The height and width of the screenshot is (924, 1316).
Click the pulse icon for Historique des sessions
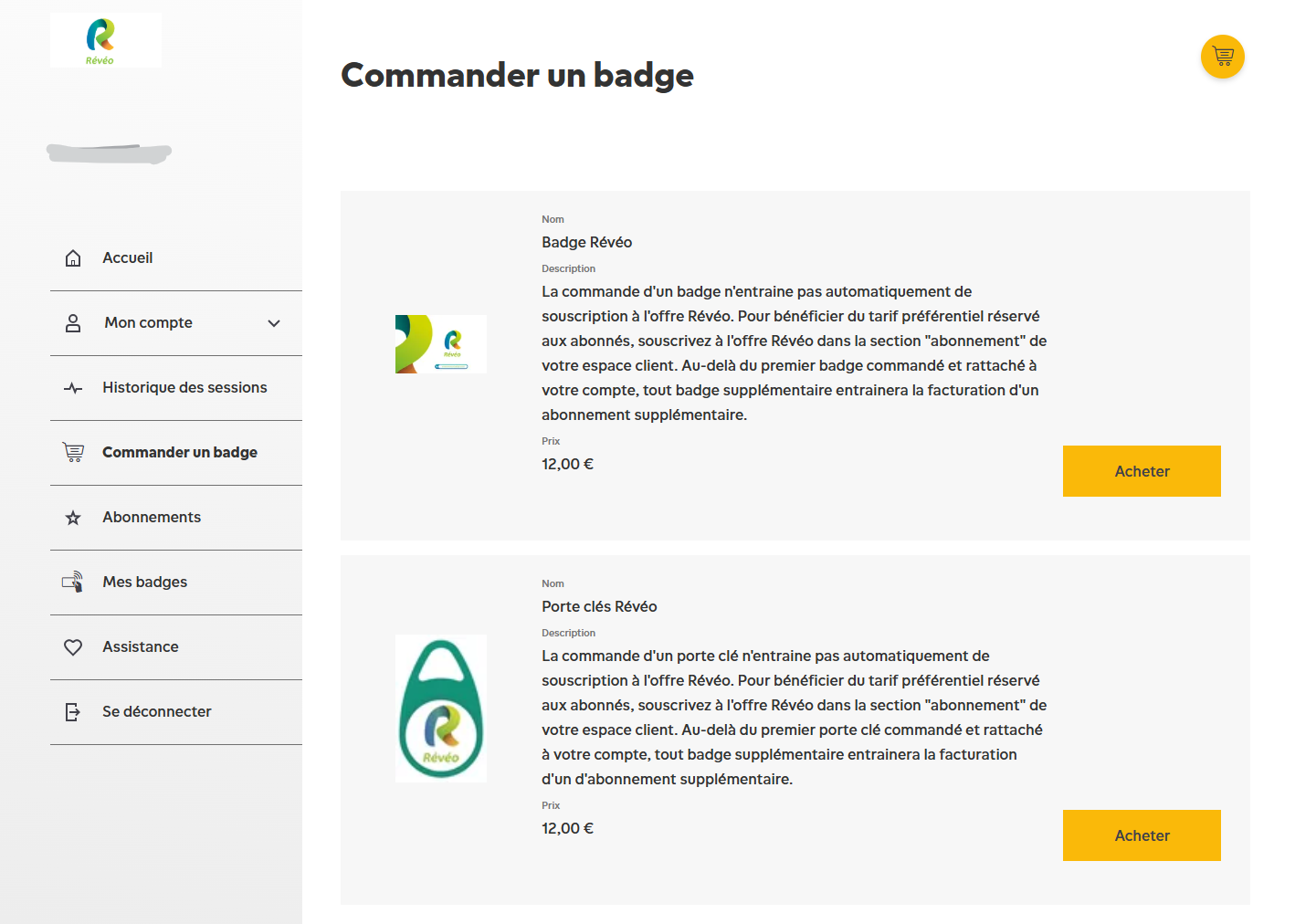(x=73, y=388)
